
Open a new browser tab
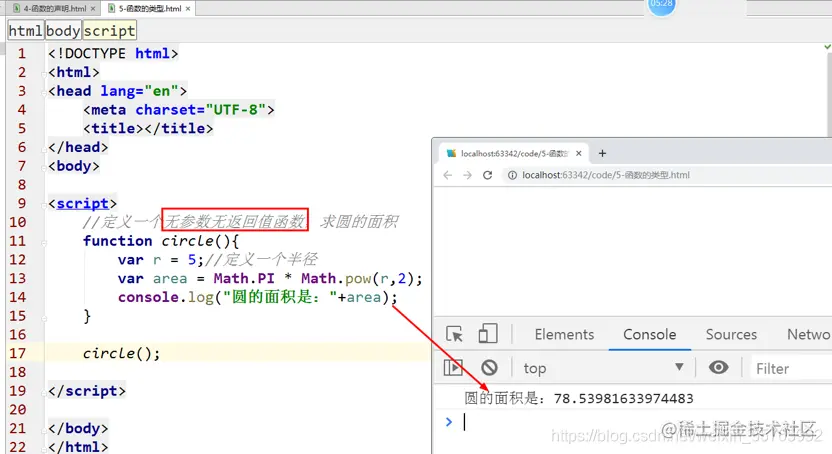click(x=602, y=153)
